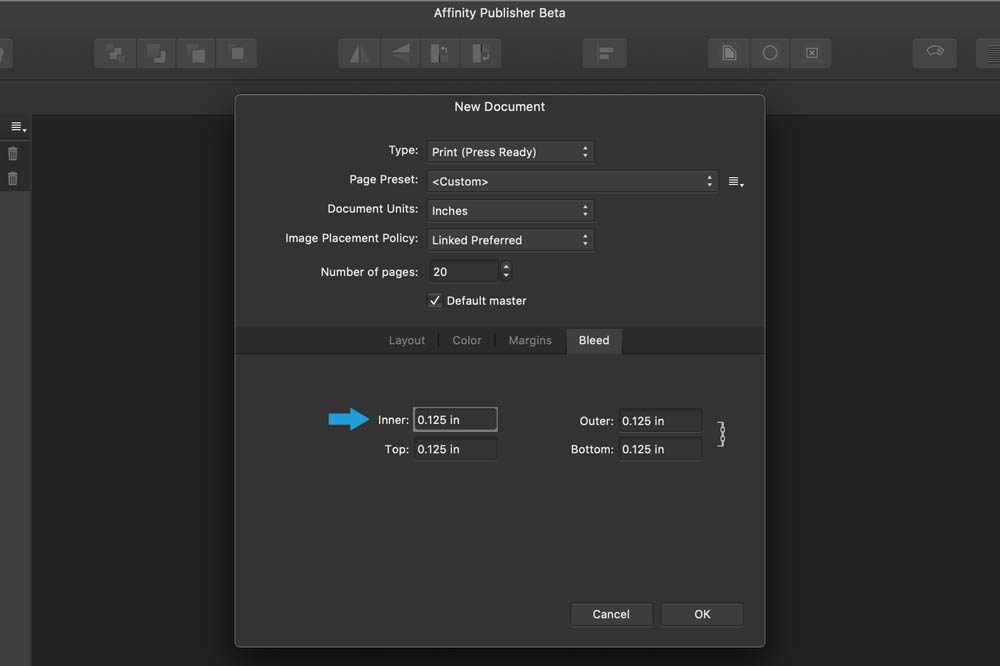Screen dimensions: 1000x666
Task: Open the Alignment toolbar icon
Action: (x=605, y=54)
